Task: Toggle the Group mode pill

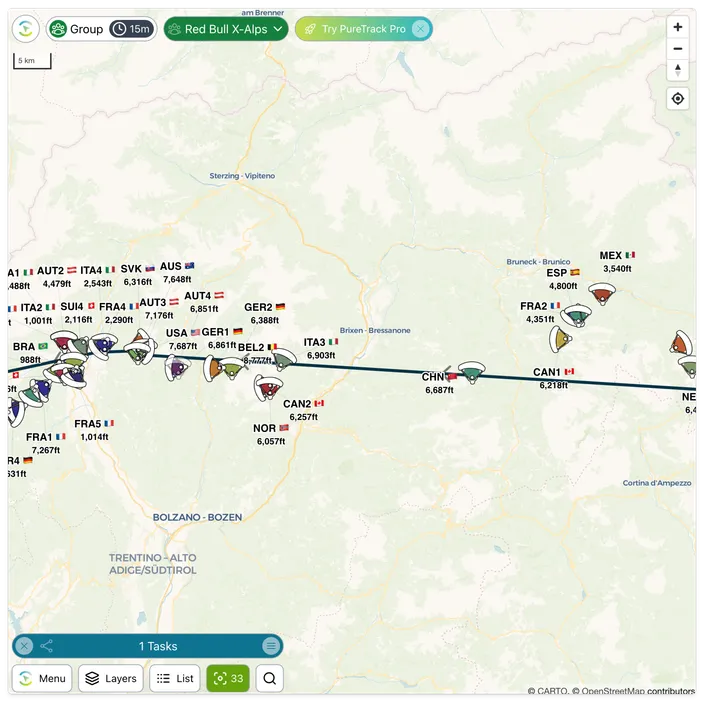Action: click(x=76, y=29)
